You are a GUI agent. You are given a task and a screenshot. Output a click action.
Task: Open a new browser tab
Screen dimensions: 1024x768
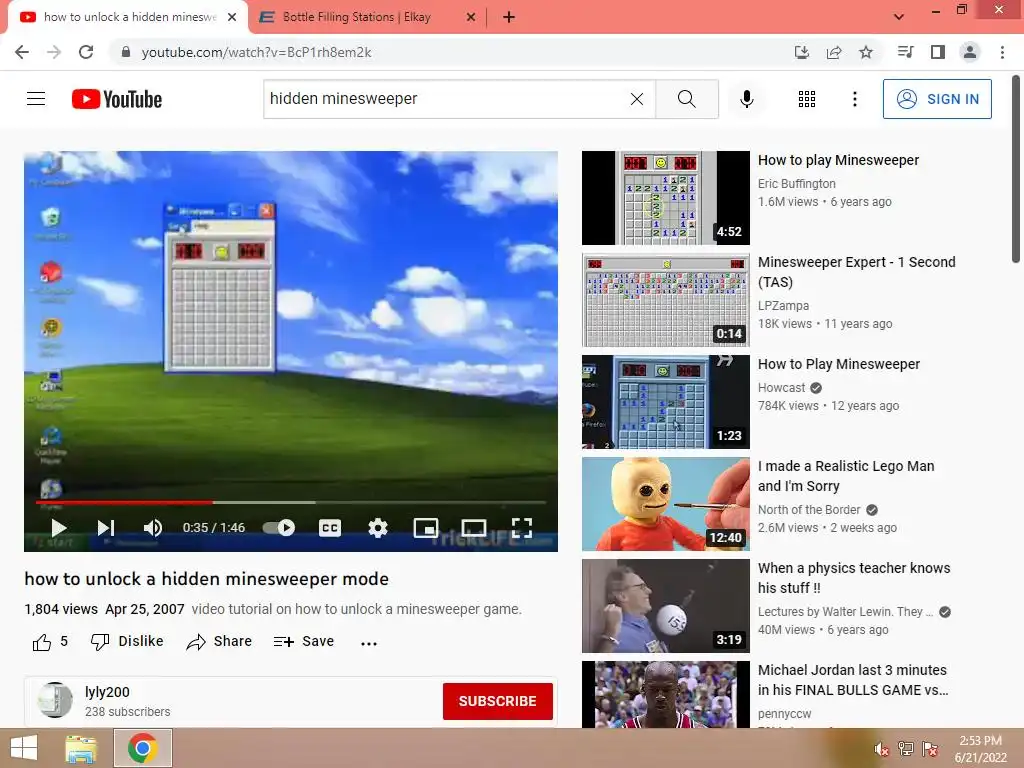tap(509, 17)
